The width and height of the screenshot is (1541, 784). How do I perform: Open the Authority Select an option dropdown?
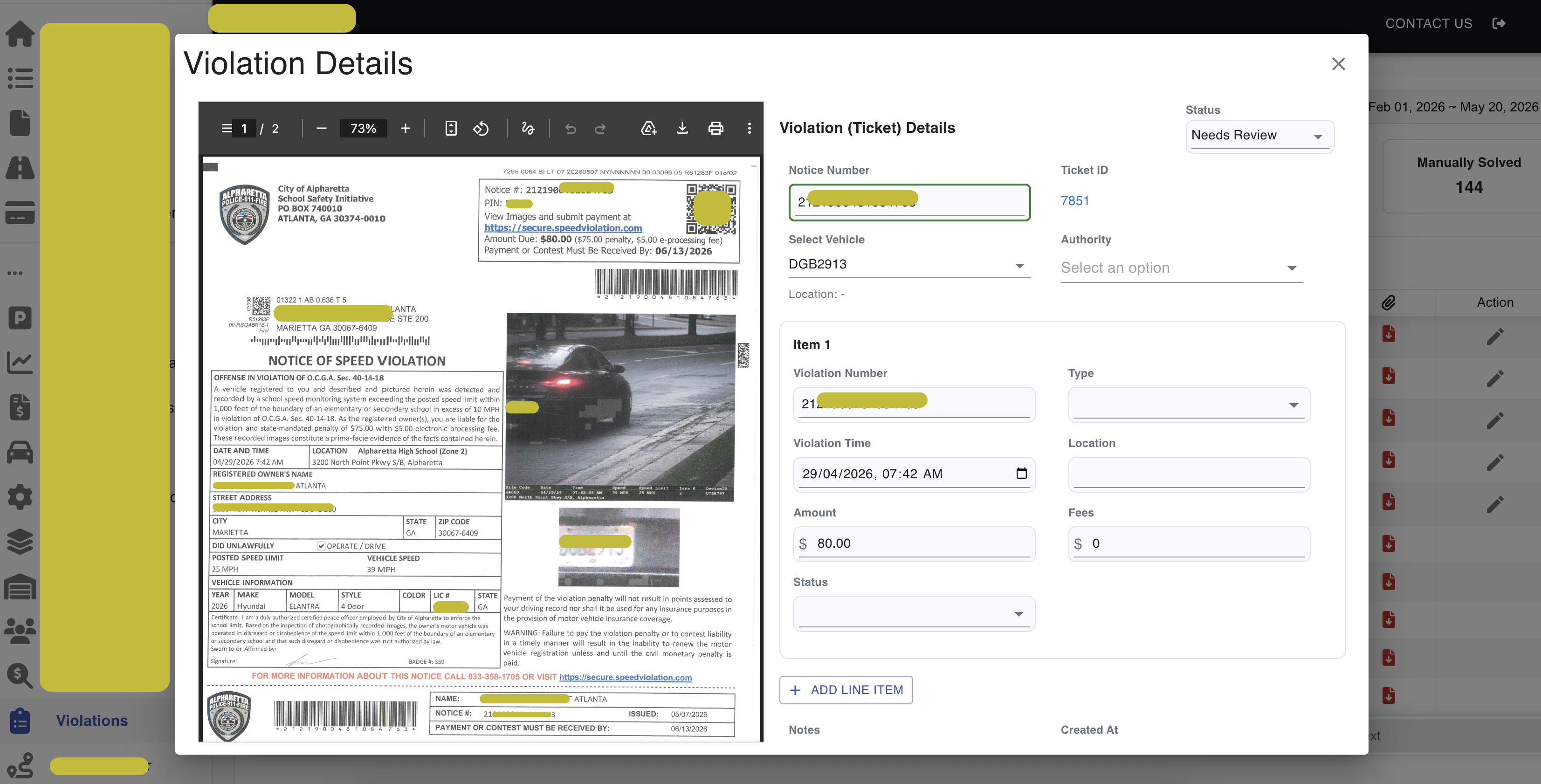[1182, 268]
